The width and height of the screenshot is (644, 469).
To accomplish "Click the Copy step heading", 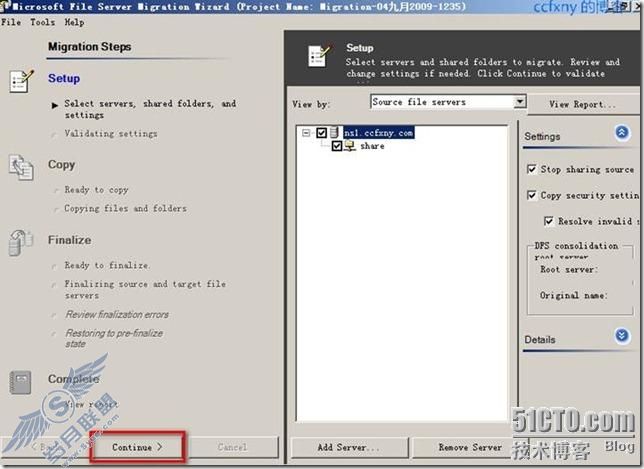I will (x=62, y=164).
